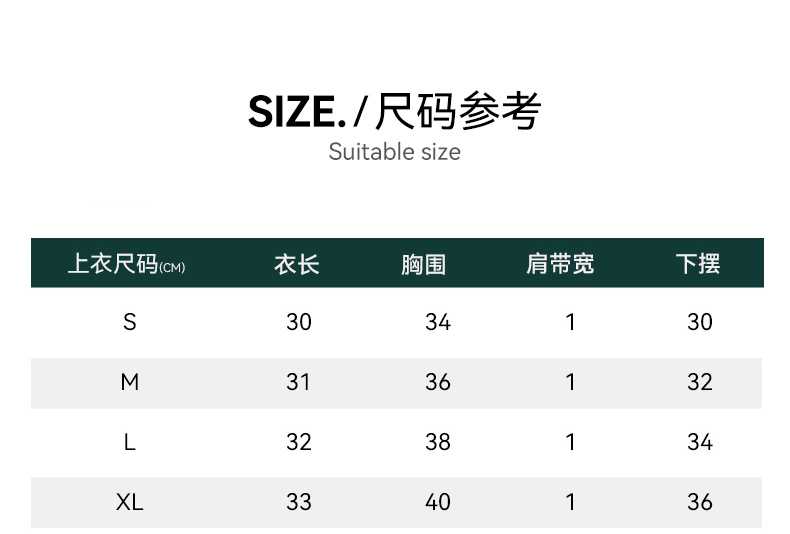Click the 衣长 value 31 for size M

(x=298, y=382)
